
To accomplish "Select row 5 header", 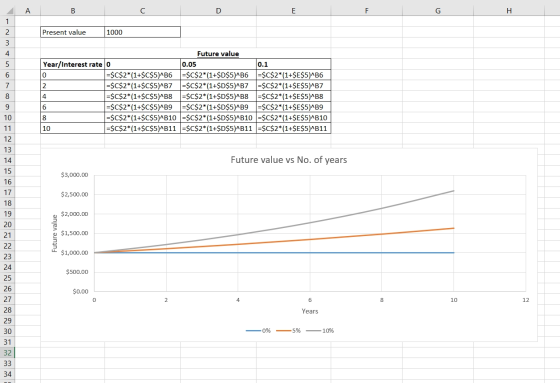I will [x=7, y=64].
